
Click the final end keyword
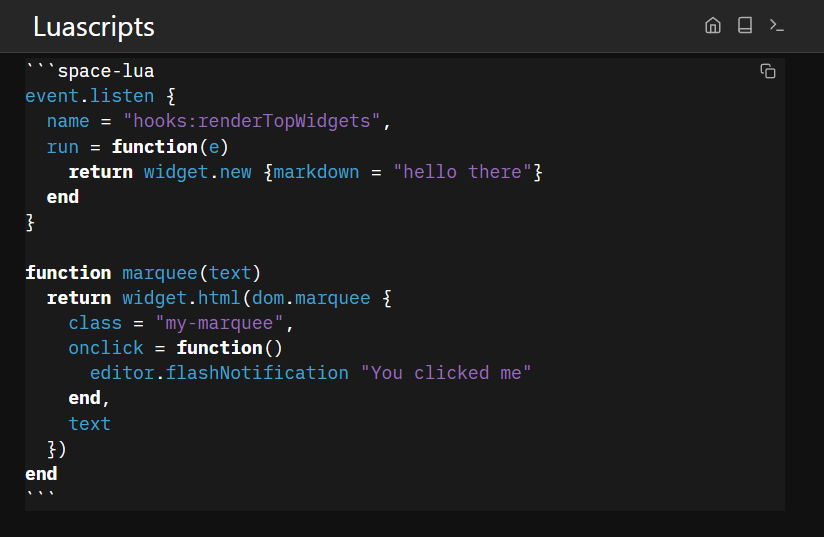41,473
